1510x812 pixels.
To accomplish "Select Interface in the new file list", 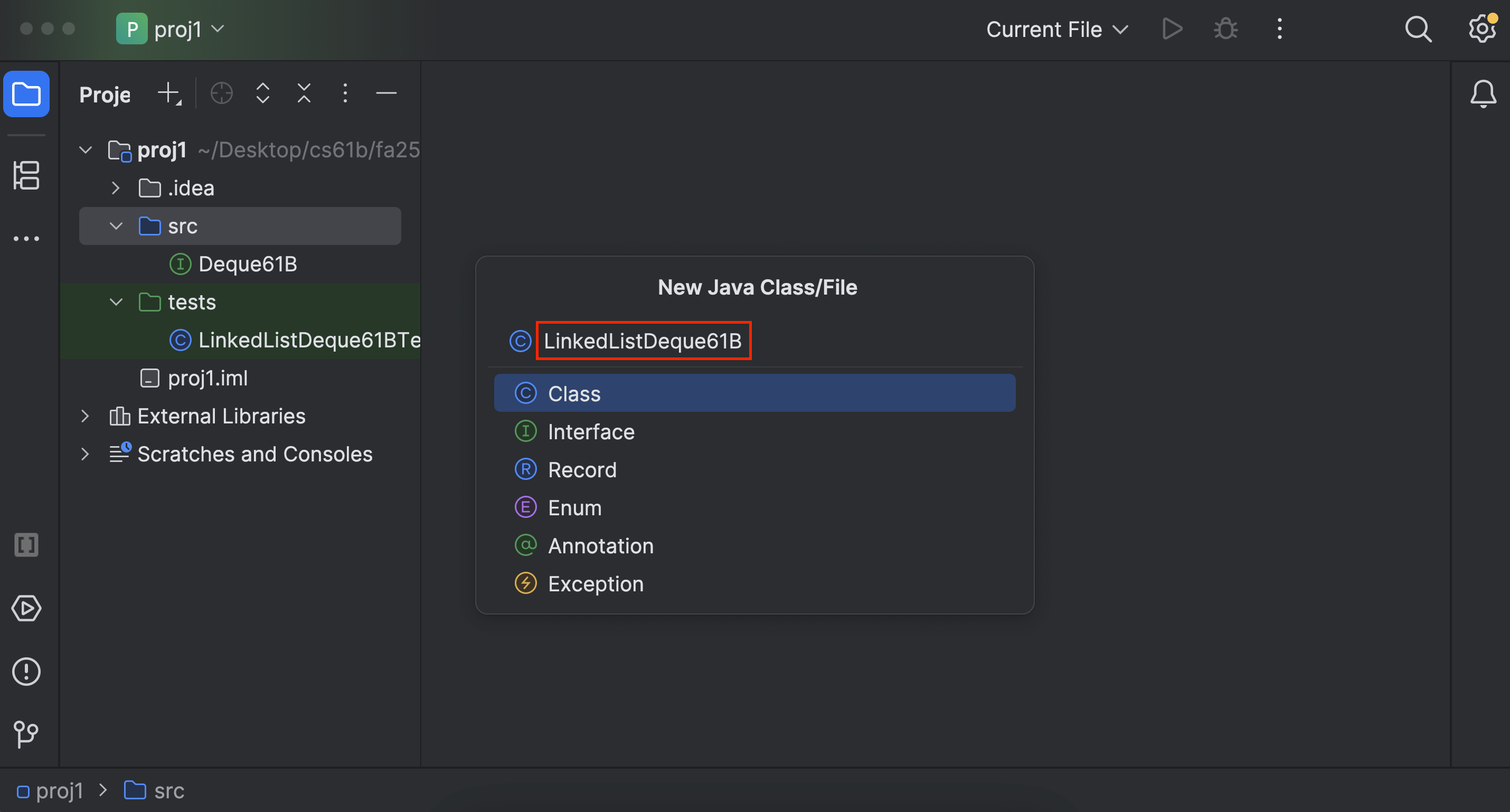I will [591, 432].
